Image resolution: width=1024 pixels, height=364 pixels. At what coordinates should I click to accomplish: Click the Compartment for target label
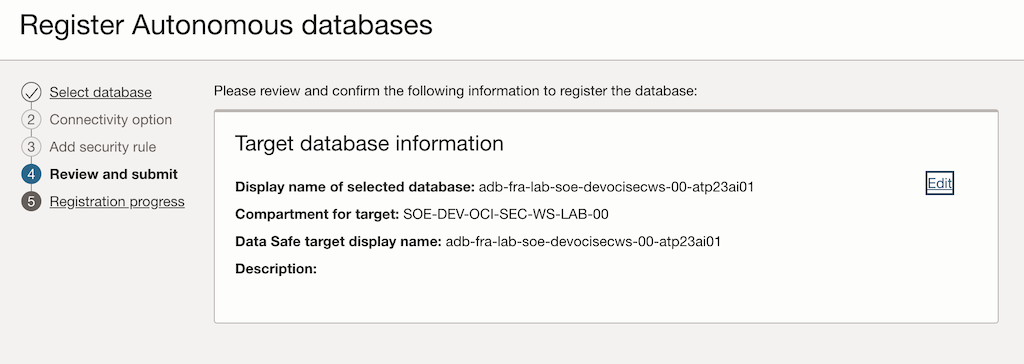point(317,214)
